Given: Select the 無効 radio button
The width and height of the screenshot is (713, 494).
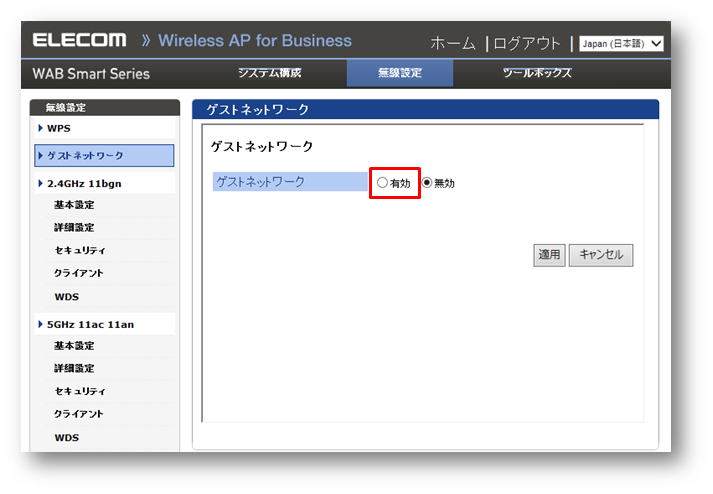Looking at the screenshot, I should point(427,183).
